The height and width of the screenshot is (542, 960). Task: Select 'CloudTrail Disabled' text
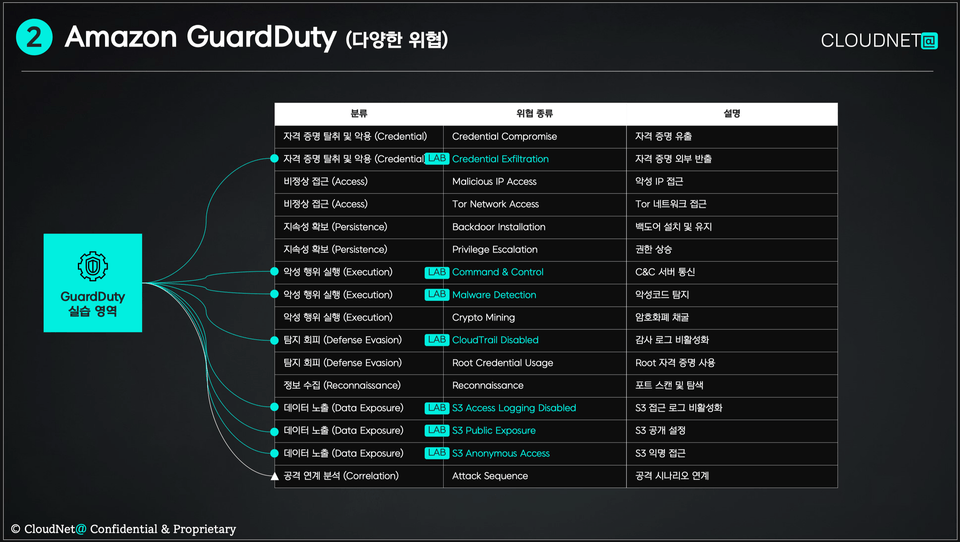[x=495, y=340]
